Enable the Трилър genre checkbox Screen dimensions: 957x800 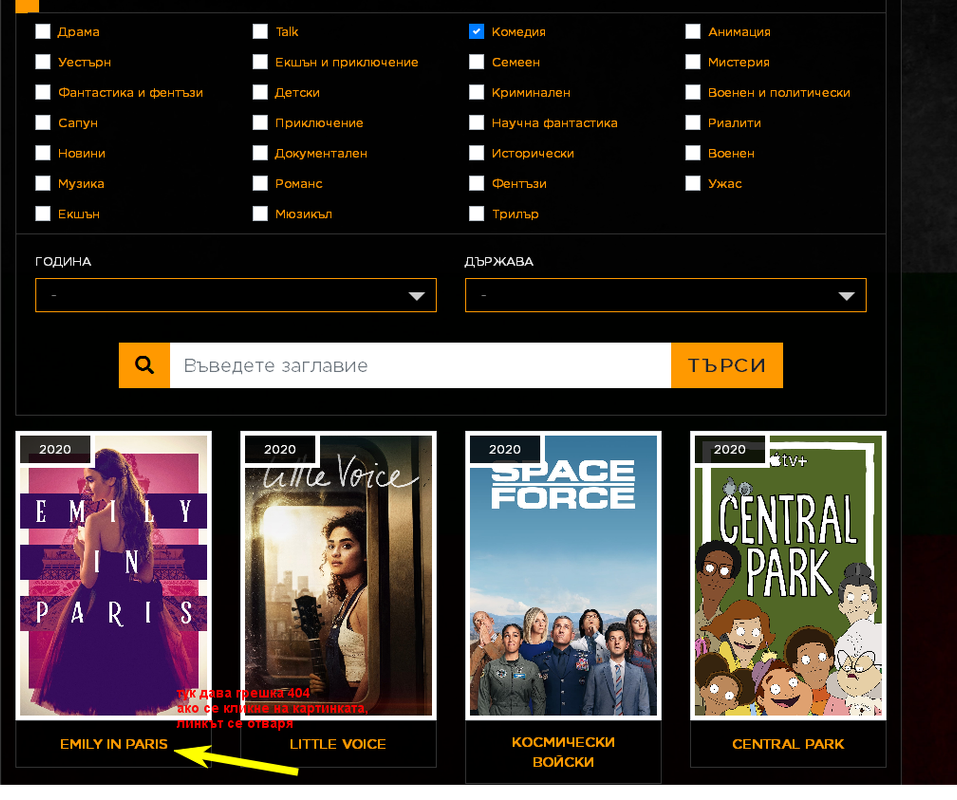point(477,214)
